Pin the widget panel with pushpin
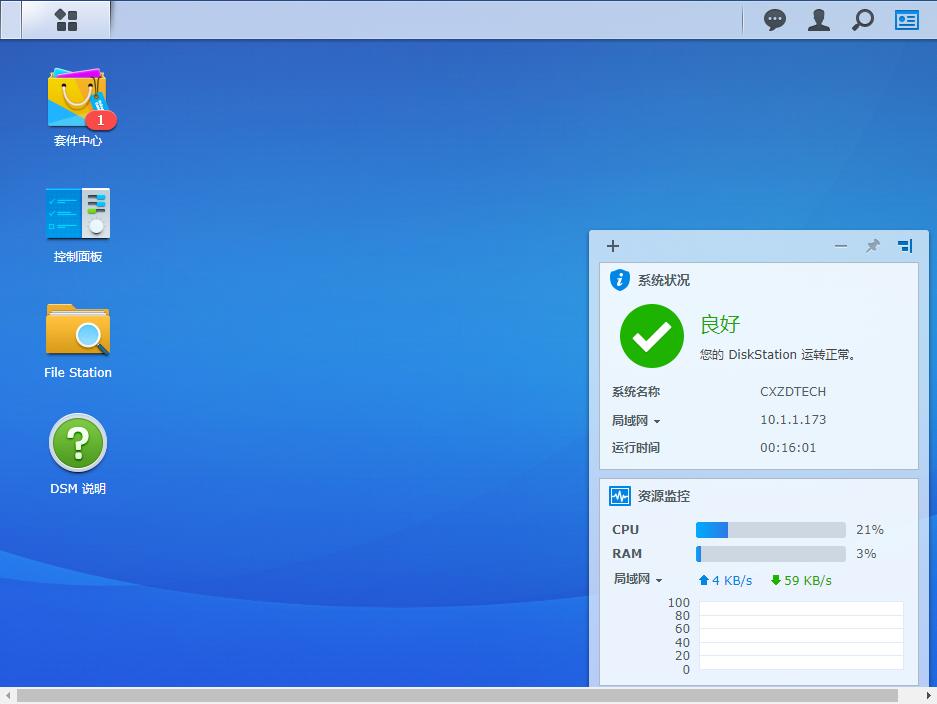Screen dimensions: 937x704 [873, 246]
